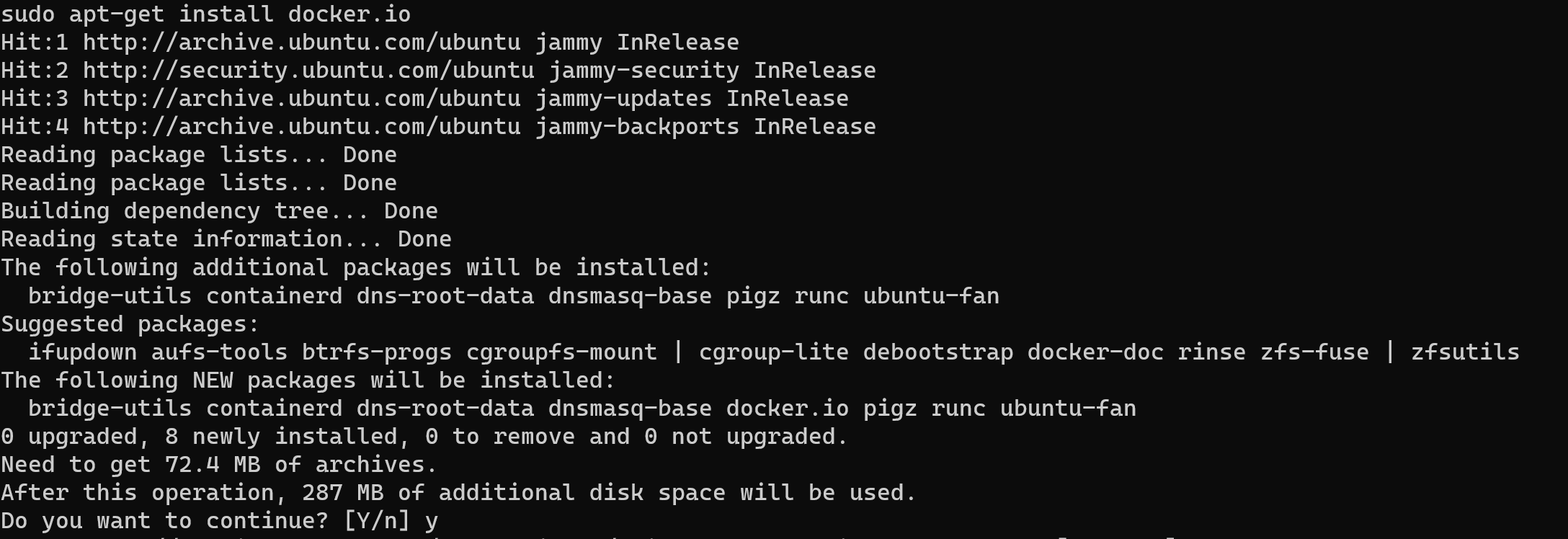Click zfsutils at end of suggested list
The height and width of the screenshot is (539, 1568).
coord(1465,352)
